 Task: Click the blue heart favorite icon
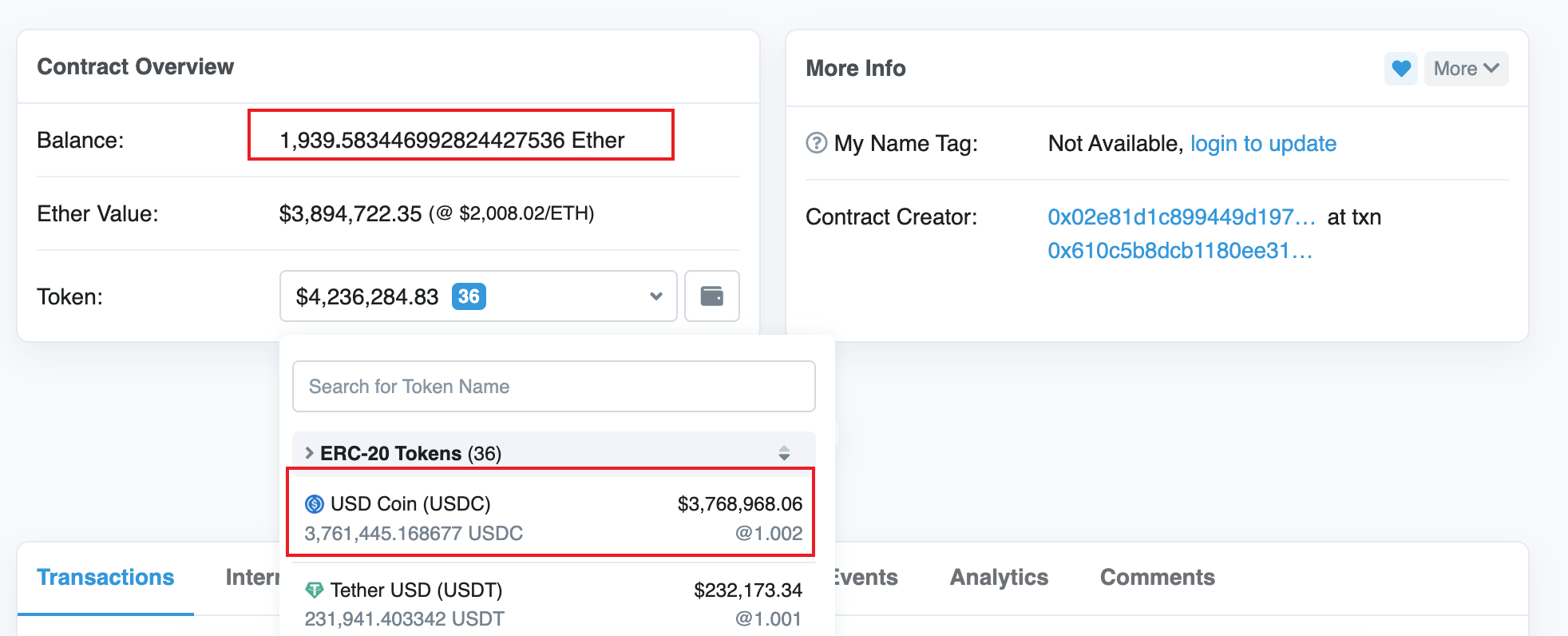[1401, 69]
